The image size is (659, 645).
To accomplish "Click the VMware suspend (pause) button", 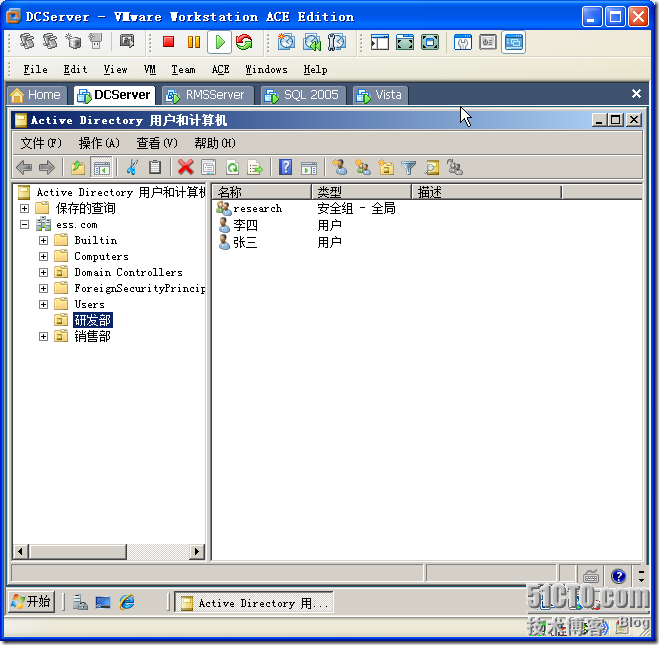I will coord(194,42).
